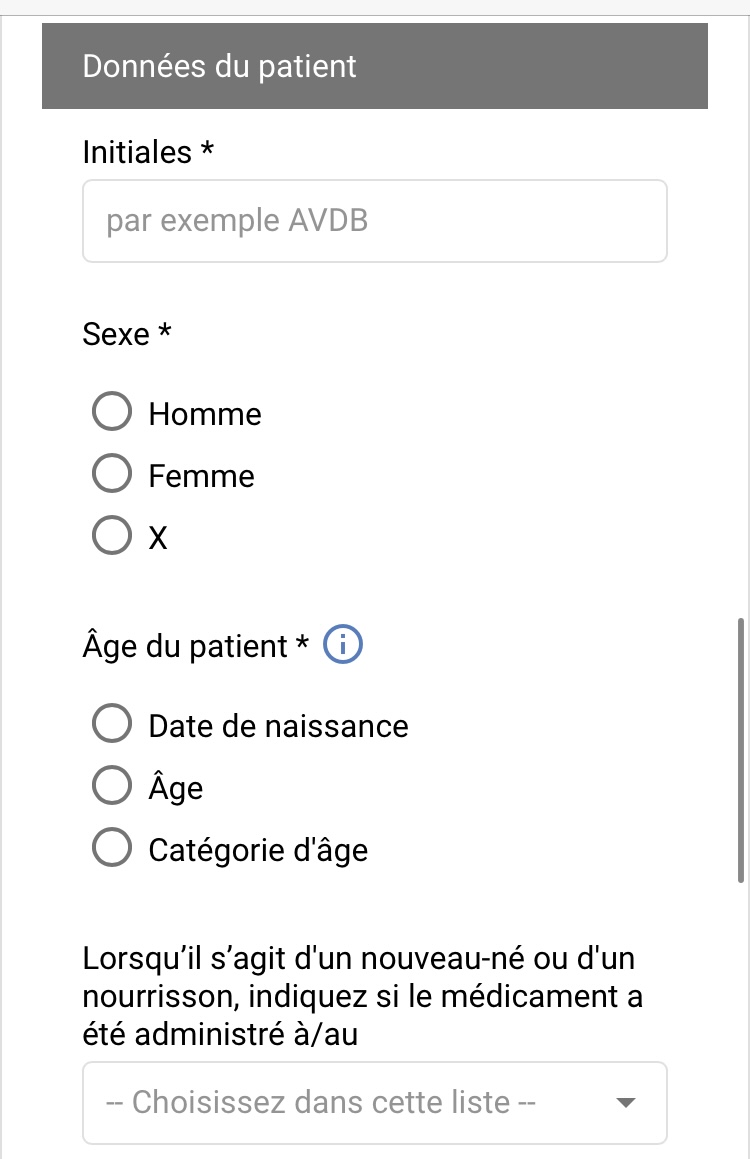Click the dropdown arrow in the list field
This screenshot has height=1159, width=750.
[626, 1103]
